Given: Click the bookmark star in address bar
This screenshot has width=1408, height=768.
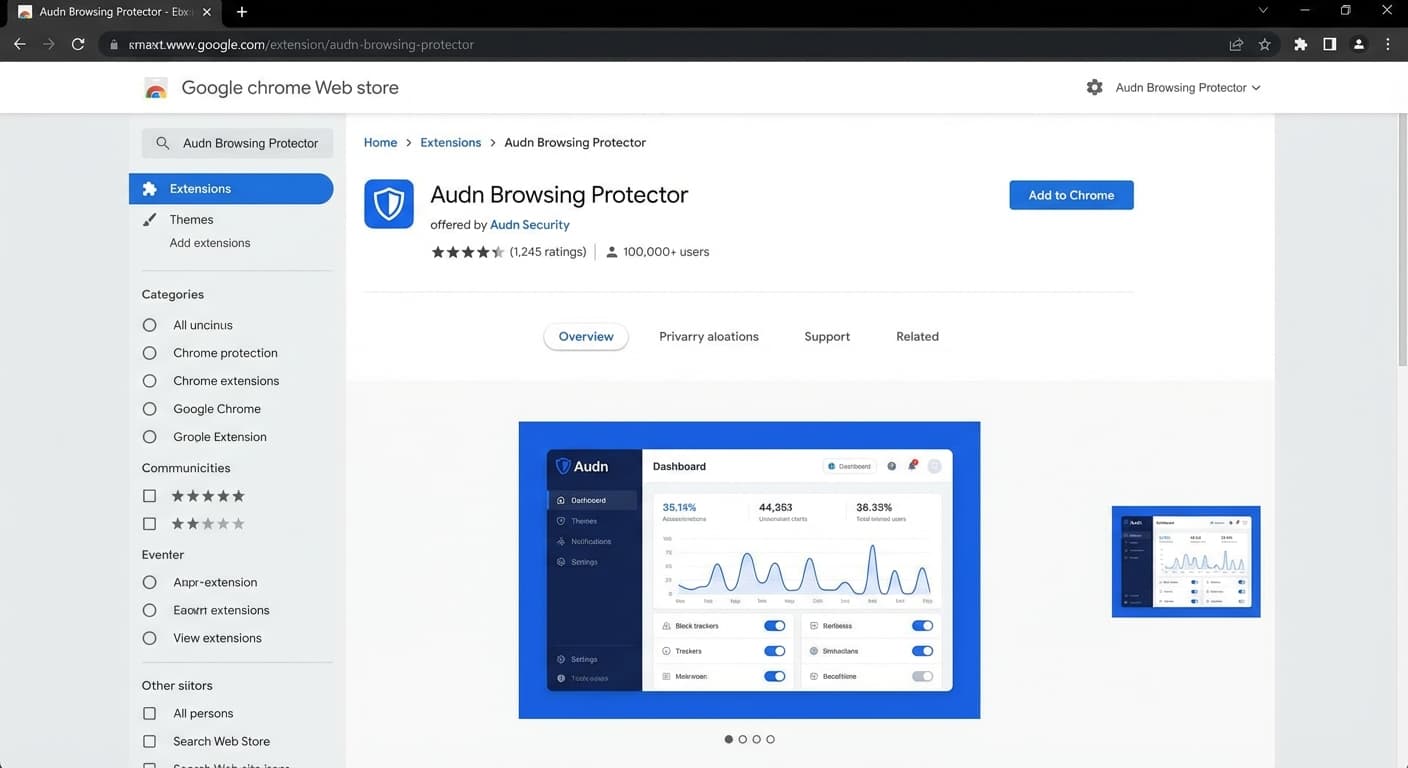Looking at the screenshot, I should [x=1265, y=44].
